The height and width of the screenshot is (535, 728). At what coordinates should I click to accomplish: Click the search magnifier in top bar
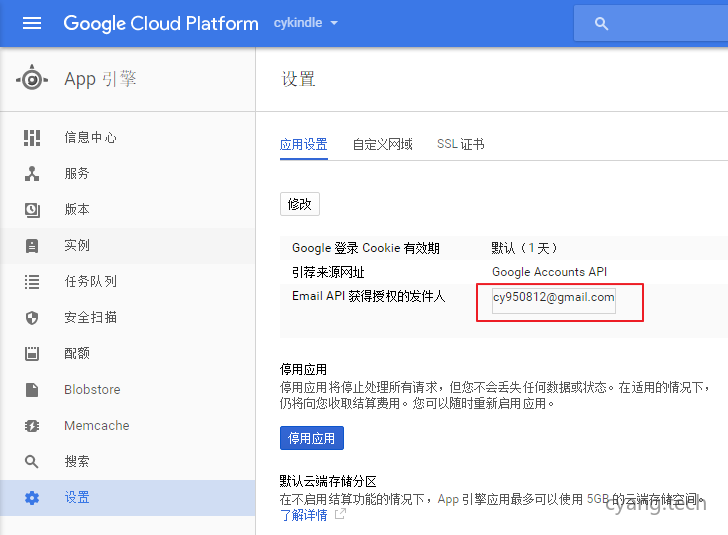(x=601, y=23)
